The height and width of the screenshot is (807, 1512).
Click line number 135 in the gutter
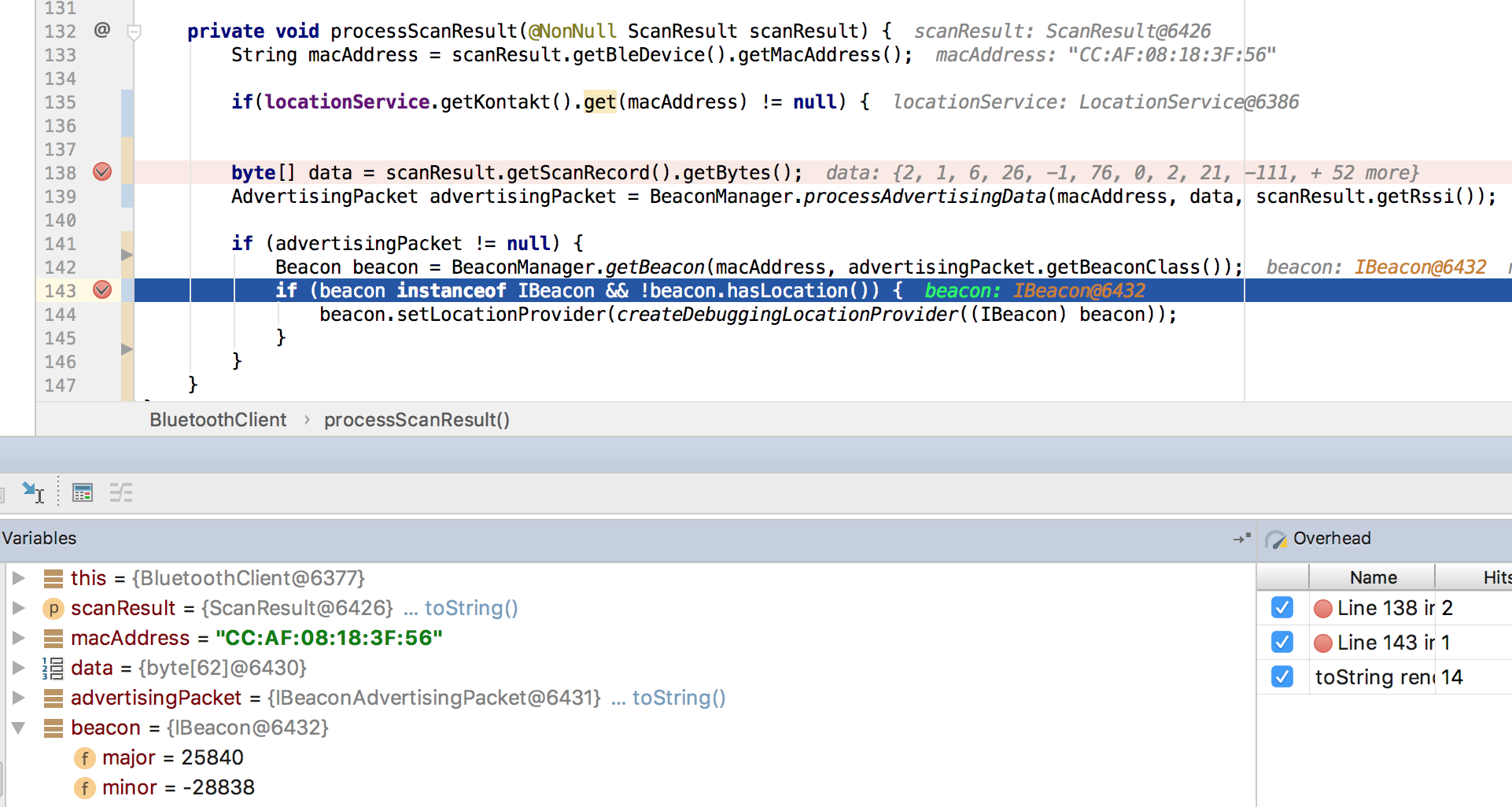61,102
